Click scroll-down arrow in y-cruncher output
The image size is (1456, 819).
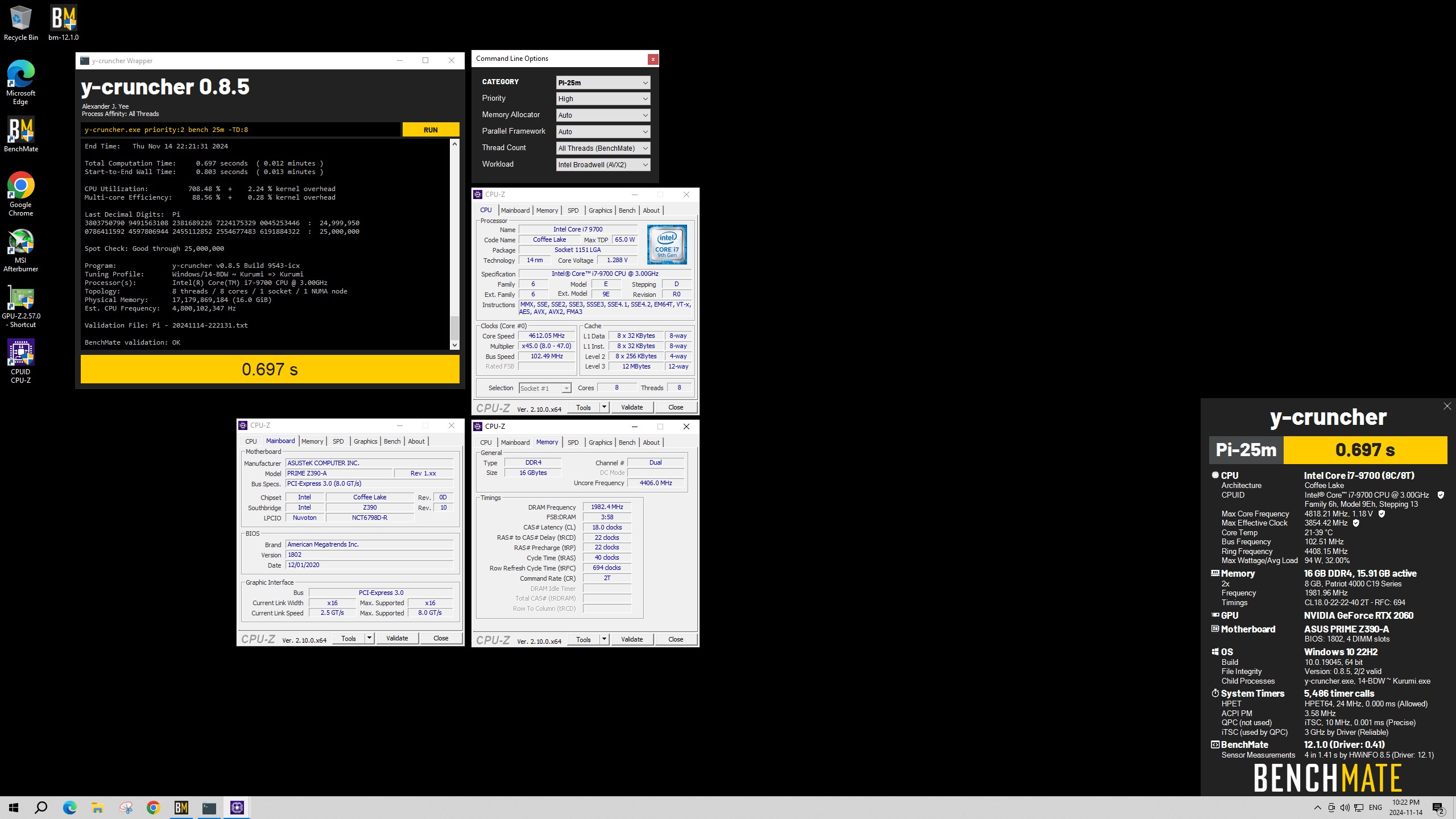coord(454,345)
